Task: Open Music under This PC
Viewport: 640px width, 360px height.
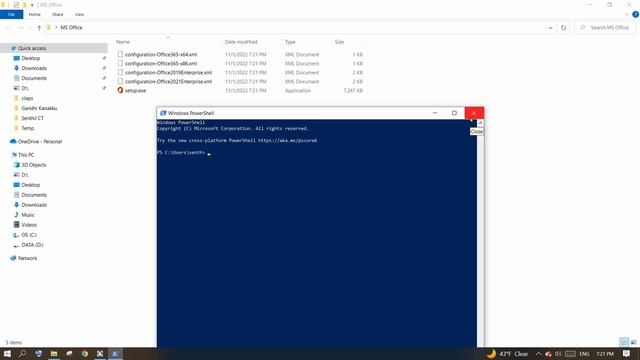Action: click(x=28, y=215)
